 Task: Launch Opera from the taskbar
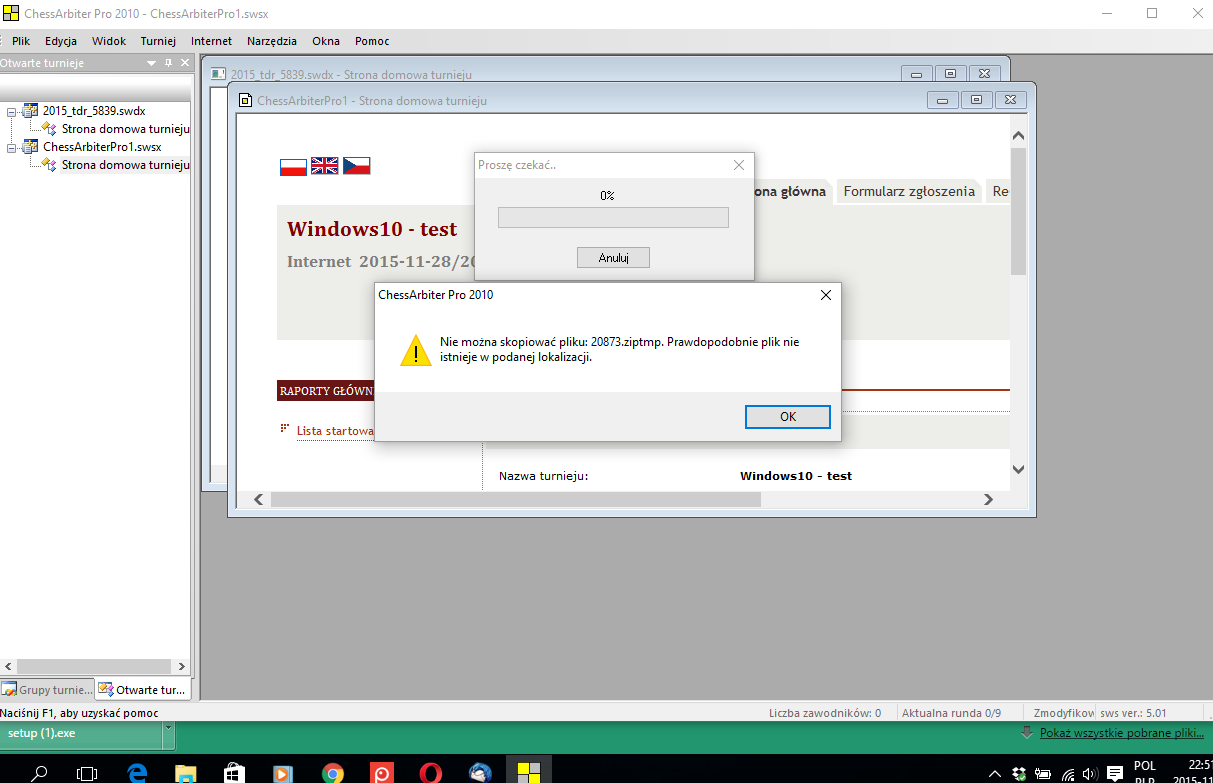coord(431,771)
